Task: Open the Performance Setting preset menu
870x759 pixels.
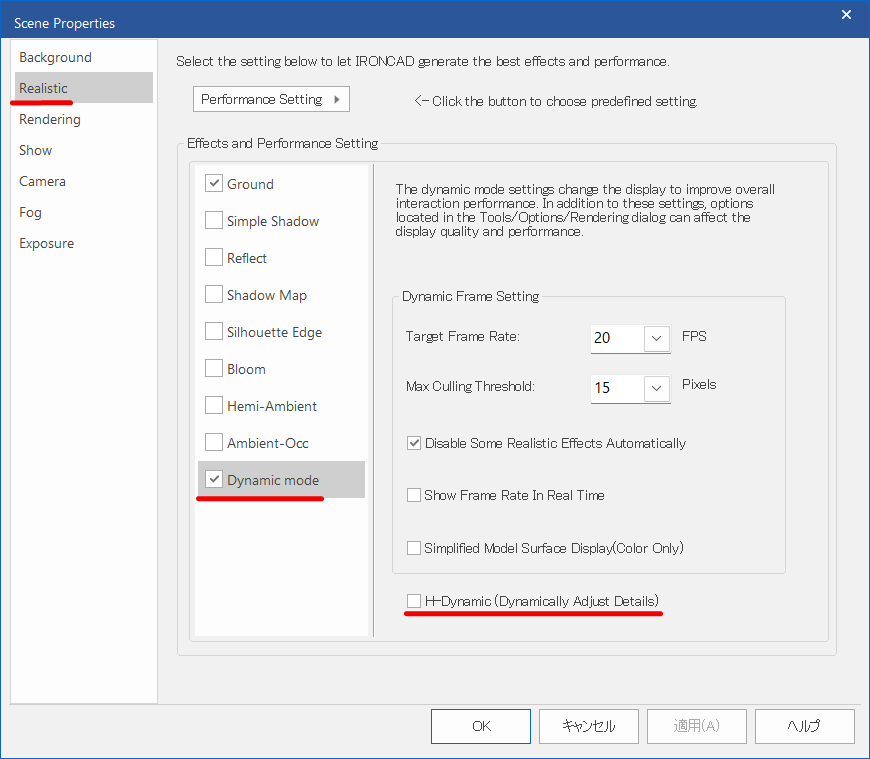Action: pos(271,99)
